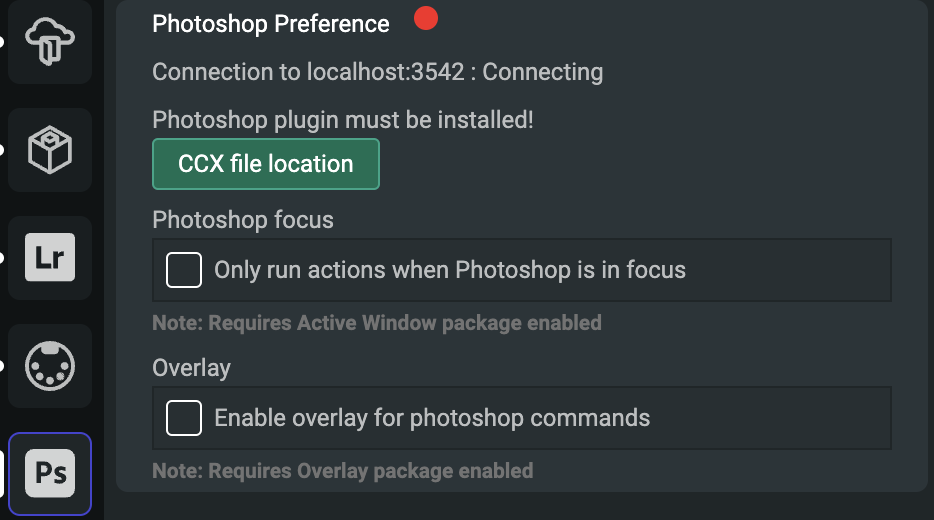
Task: Click the white dot beside the cloud icon
Action: coord(2,42)
